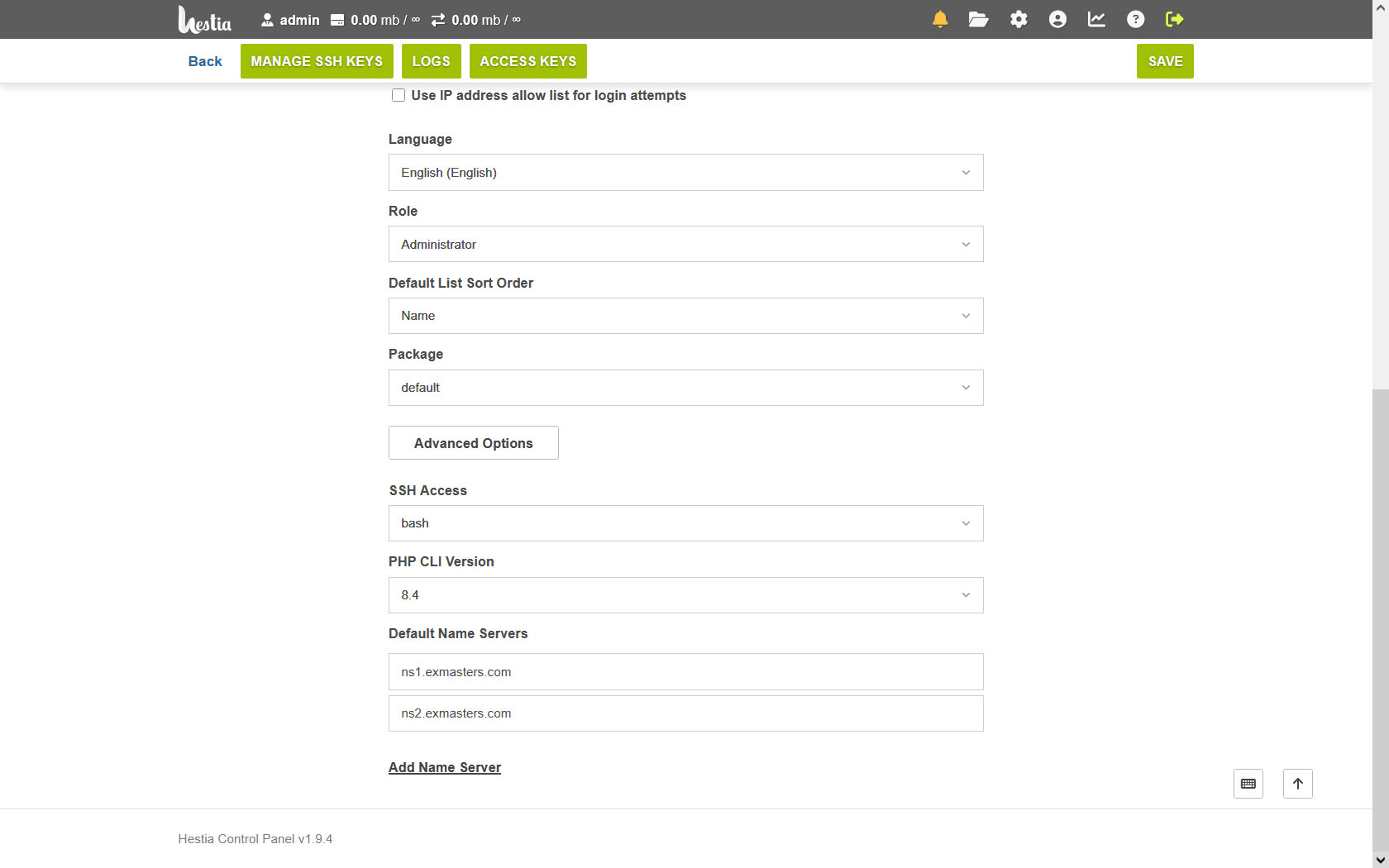
Task: Click the user profile icon
Action: click(x=1057, y=20)
